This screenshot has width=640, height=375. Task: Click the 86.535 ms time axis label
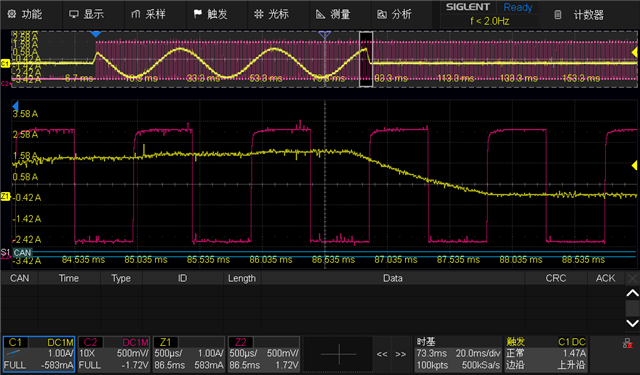pos(333,260)
